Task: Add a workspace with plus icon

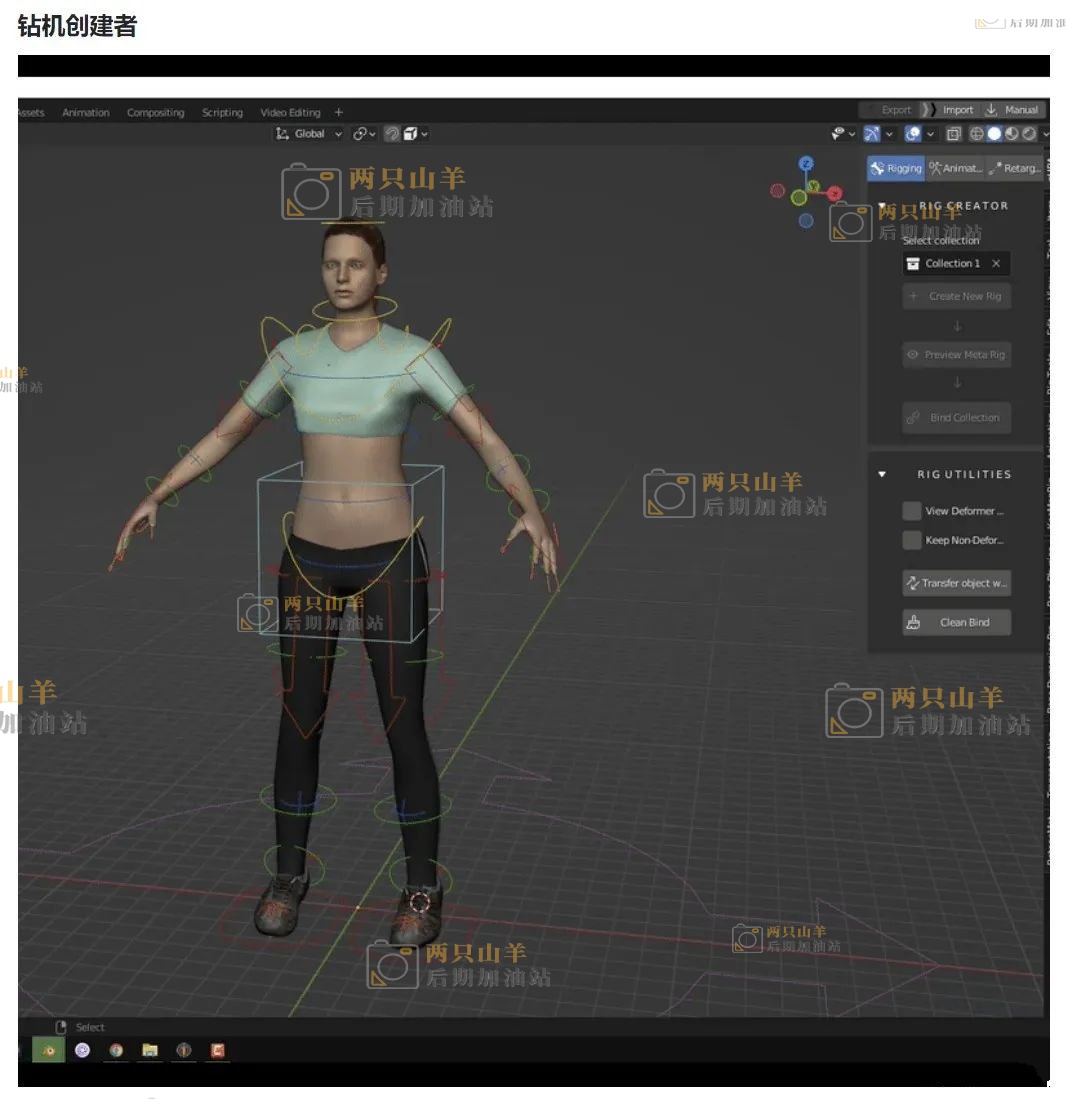Action: click(x=338, y=113)
